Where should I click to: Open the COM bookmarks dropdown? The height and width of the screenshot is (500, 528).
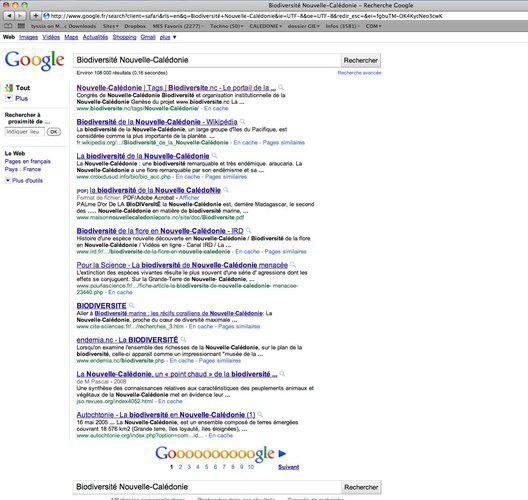coord(373,26)
